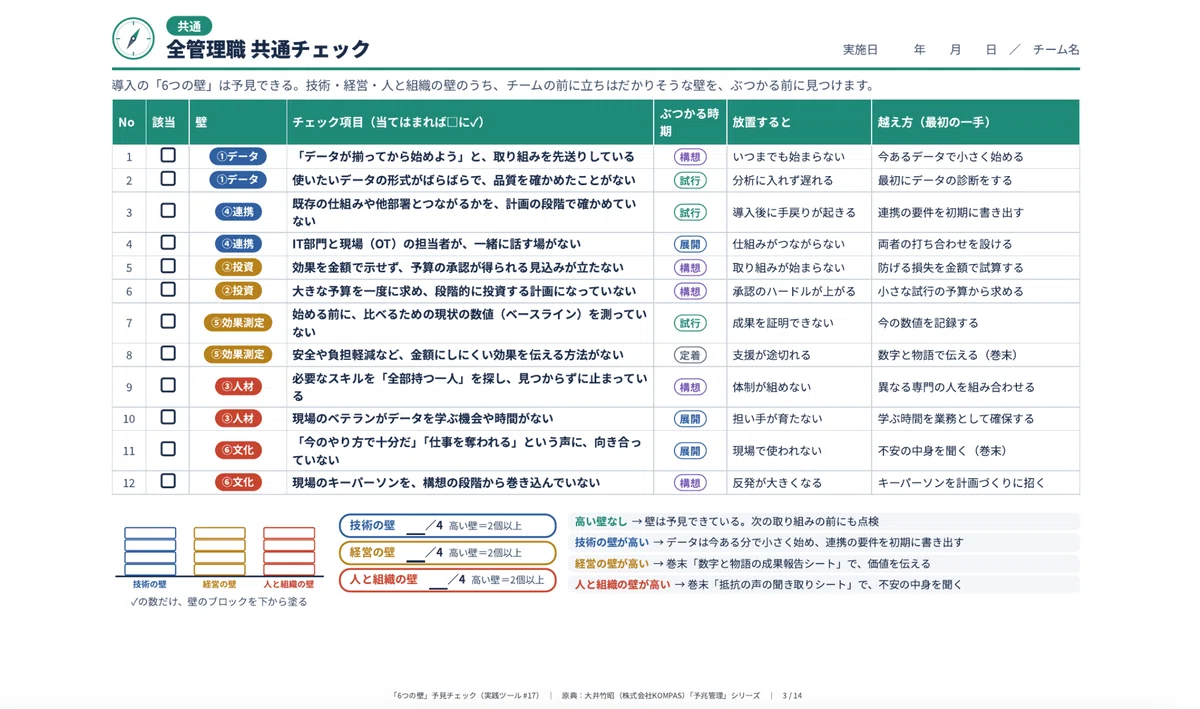Click the 経営の壁 score field with /4
1200x709 pixels.
point(447,553)
